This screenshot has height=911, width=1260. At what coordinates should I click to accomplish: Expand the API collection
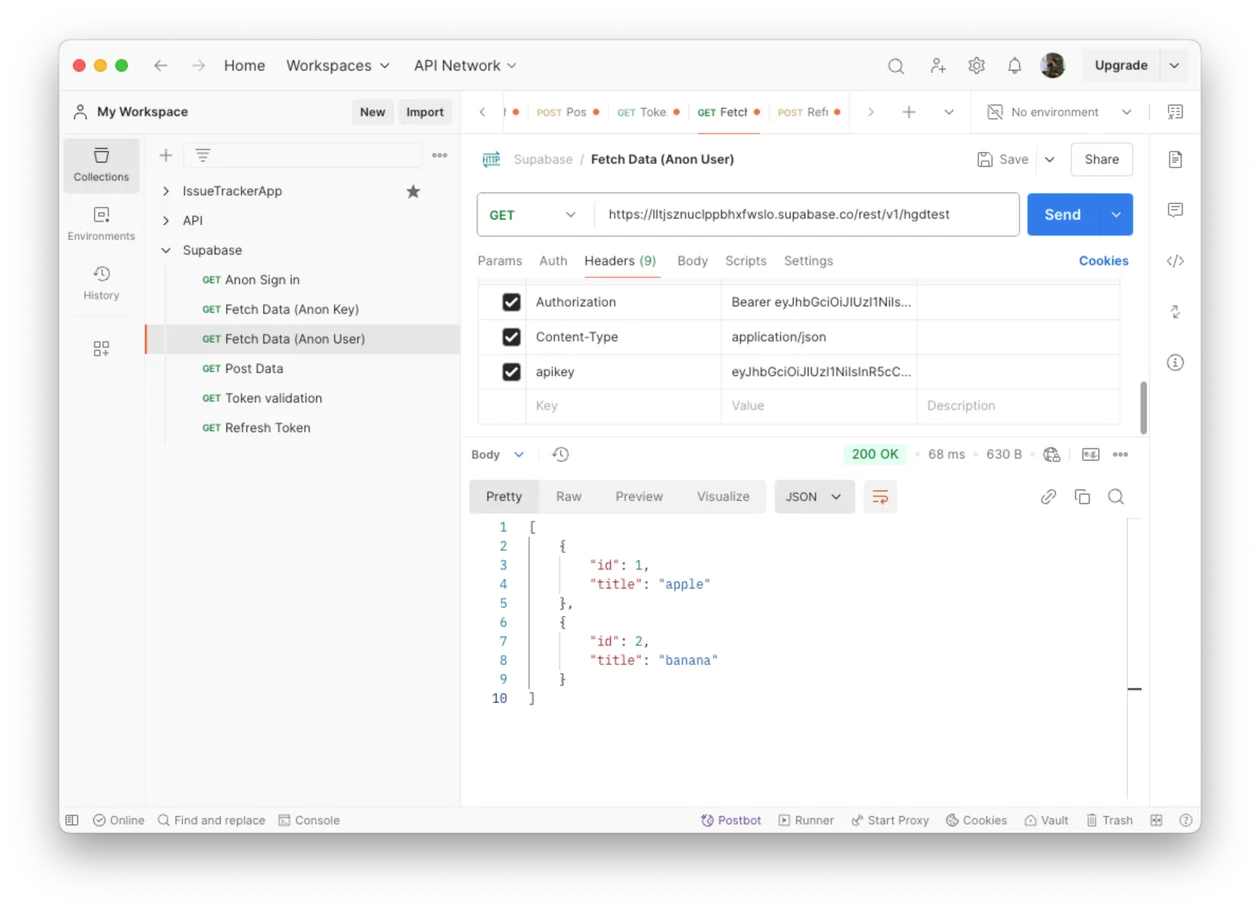click(166, 220)
